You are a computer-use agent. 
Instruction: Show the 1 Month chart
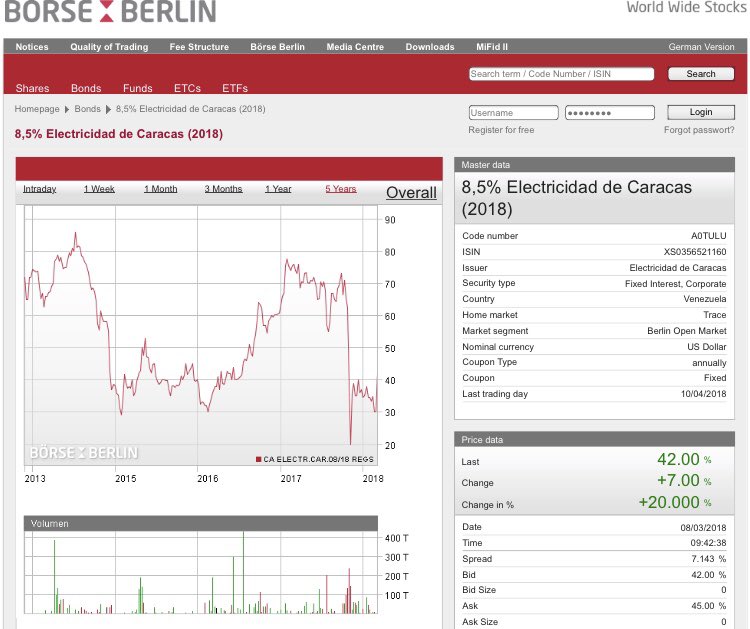[161, 189]
